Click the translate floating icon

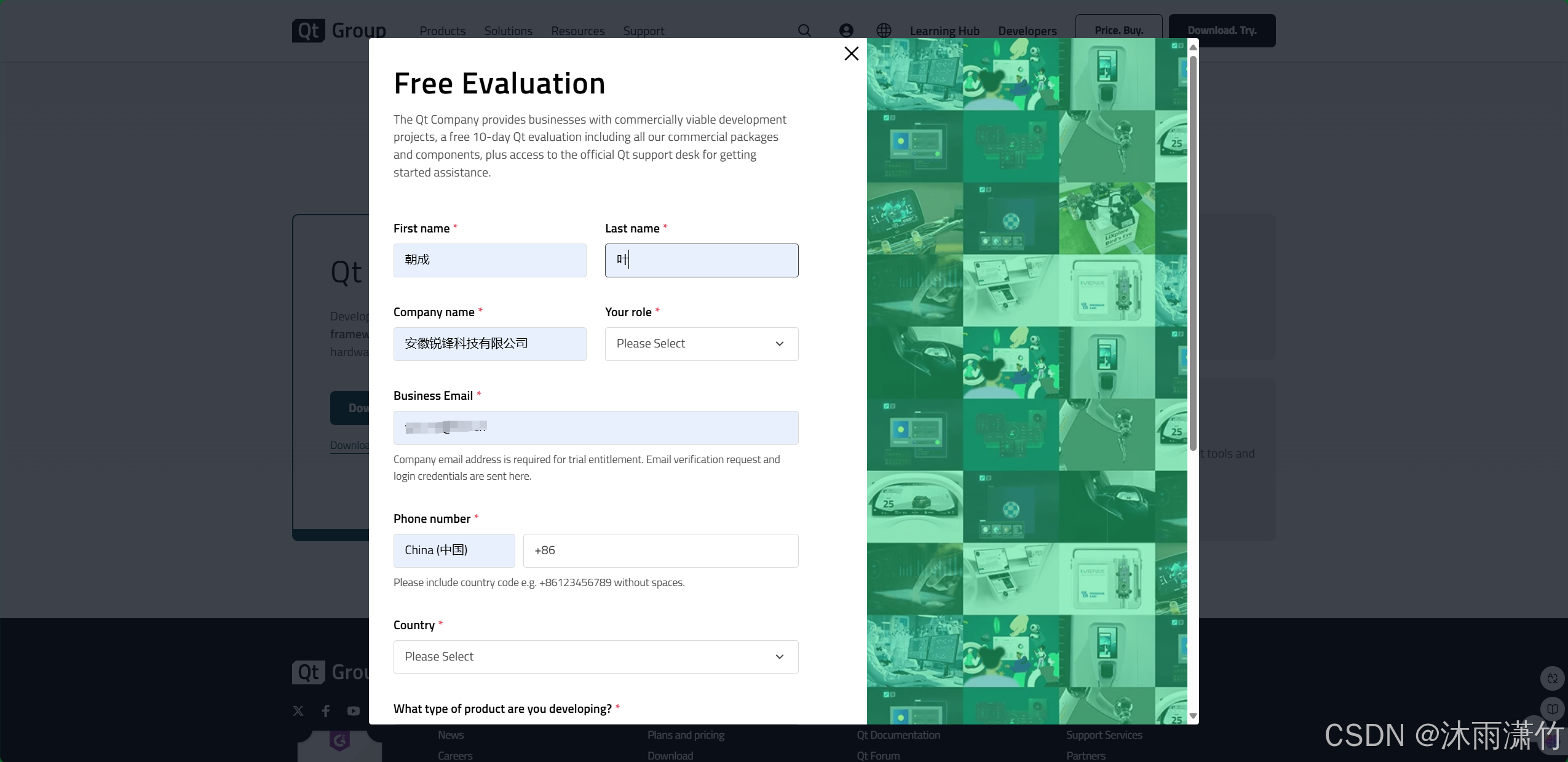click(1552, 678)
